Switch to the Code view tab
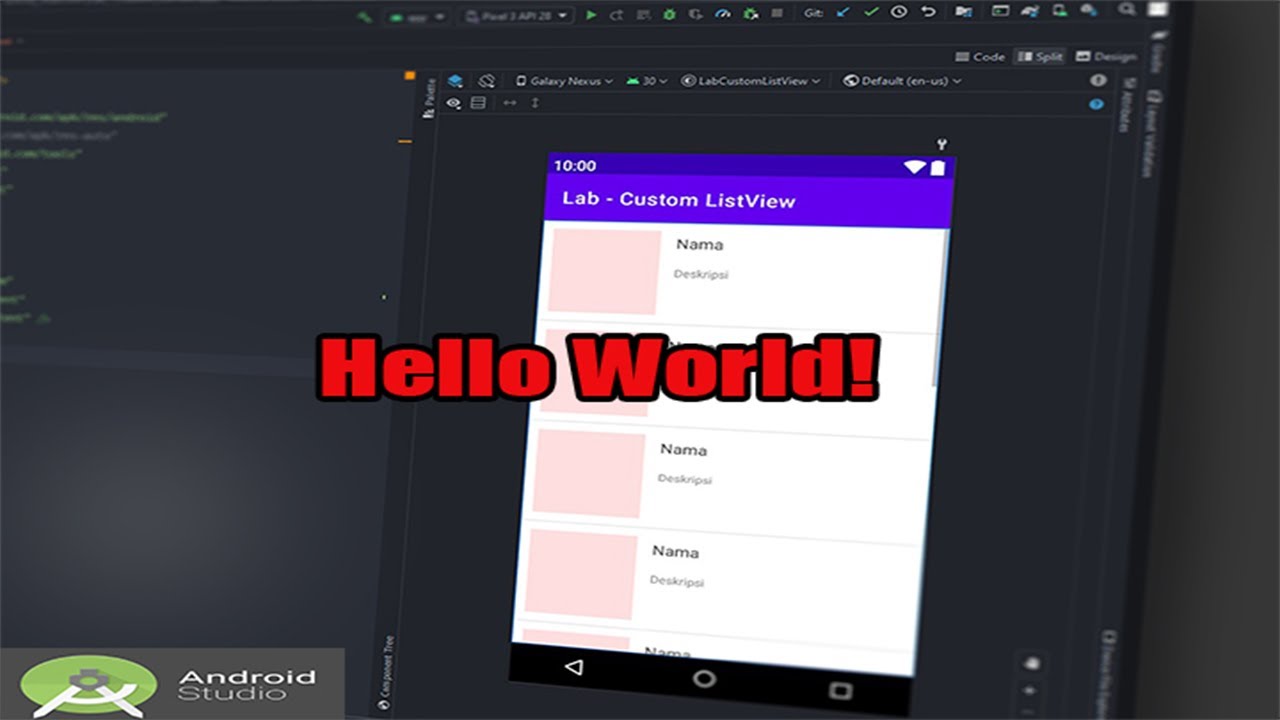1280x720 pixels. (x=980, y=57)
